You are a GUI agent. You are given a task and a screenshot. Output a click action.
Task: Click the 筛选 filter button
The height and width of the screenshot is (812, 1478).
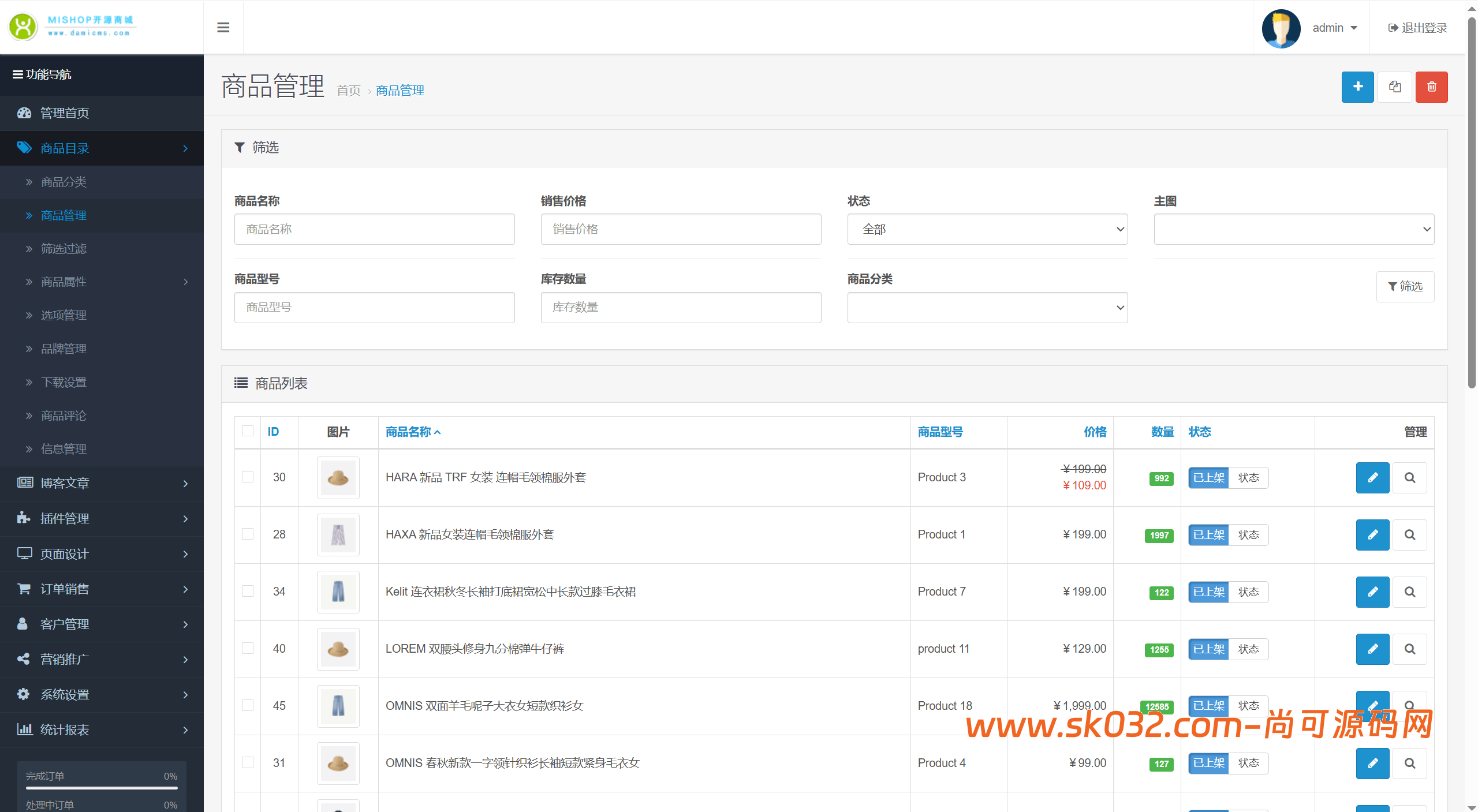click(x=1405, y=286)
